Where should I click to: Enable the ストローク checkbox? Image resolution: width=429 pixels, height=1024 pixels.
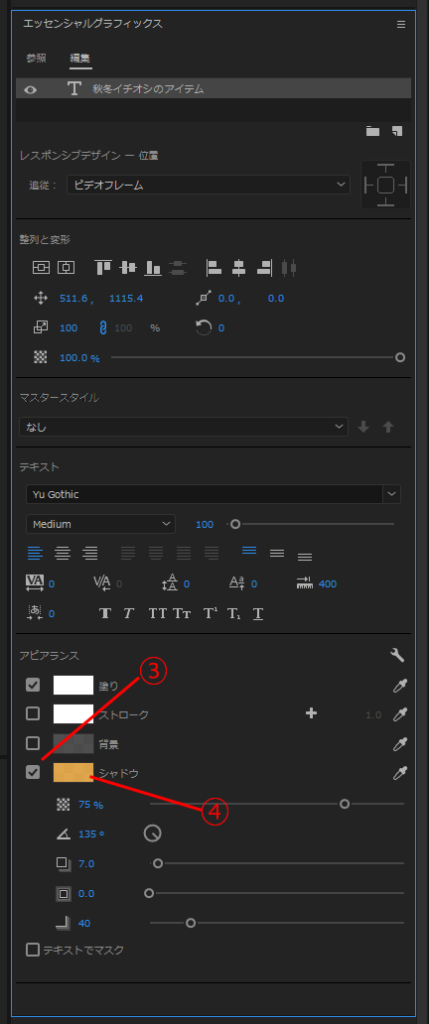(33, 714)
